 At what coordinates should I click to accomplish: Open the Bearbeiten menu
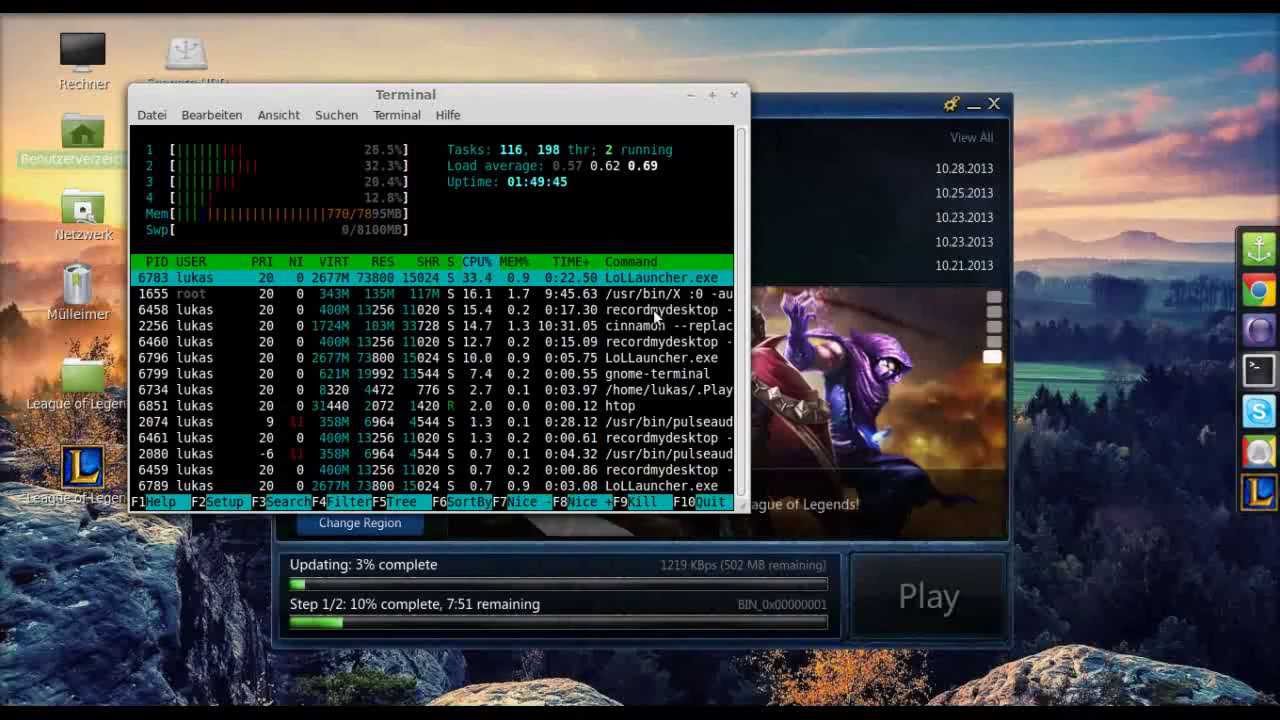point(211,115)
